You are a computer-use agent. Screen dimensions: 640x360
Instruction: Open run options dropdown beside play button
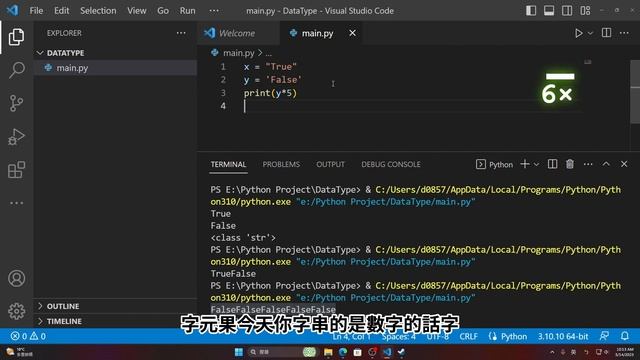(590, 33)
